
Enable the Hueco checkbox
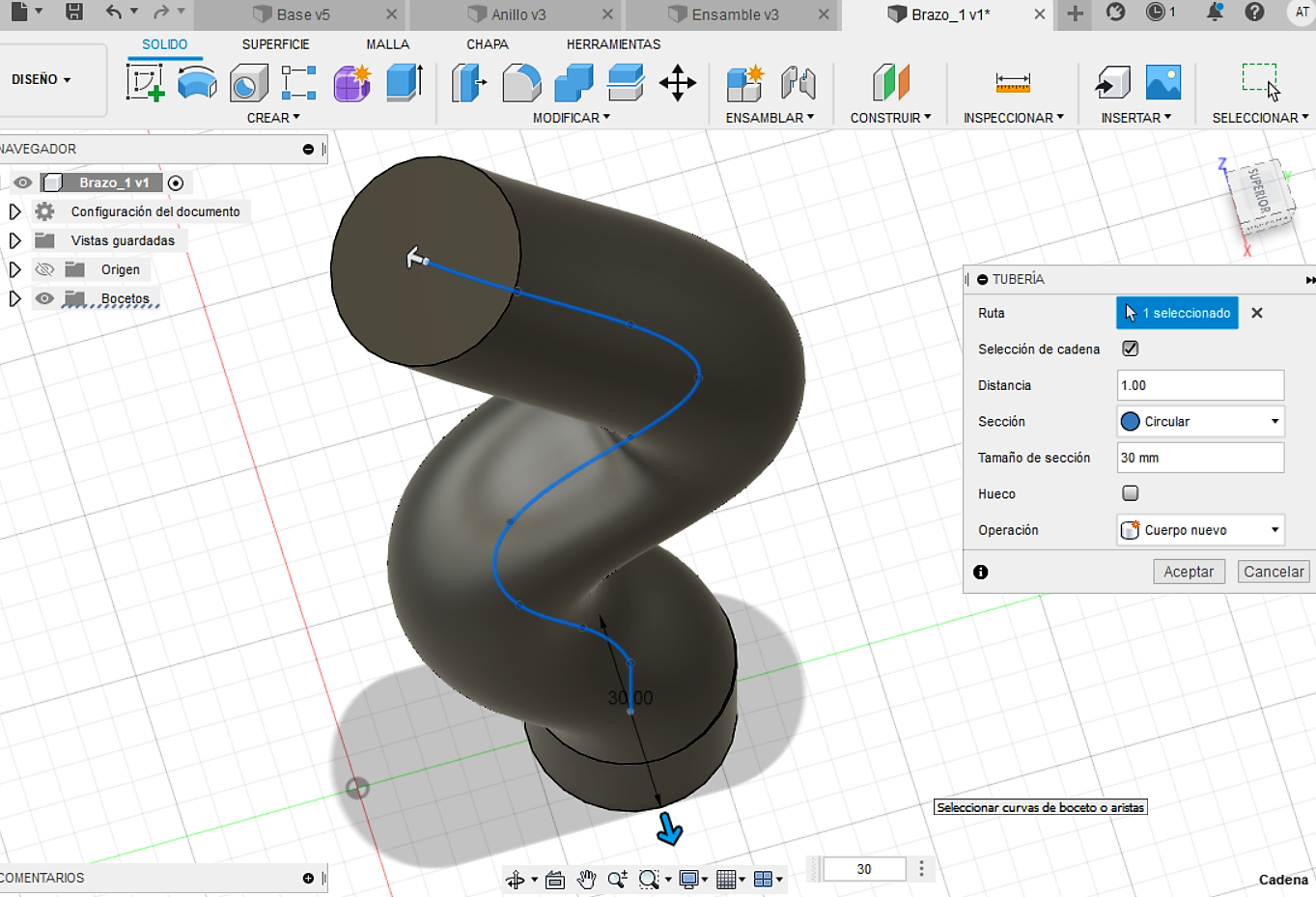pos(1130,493)
